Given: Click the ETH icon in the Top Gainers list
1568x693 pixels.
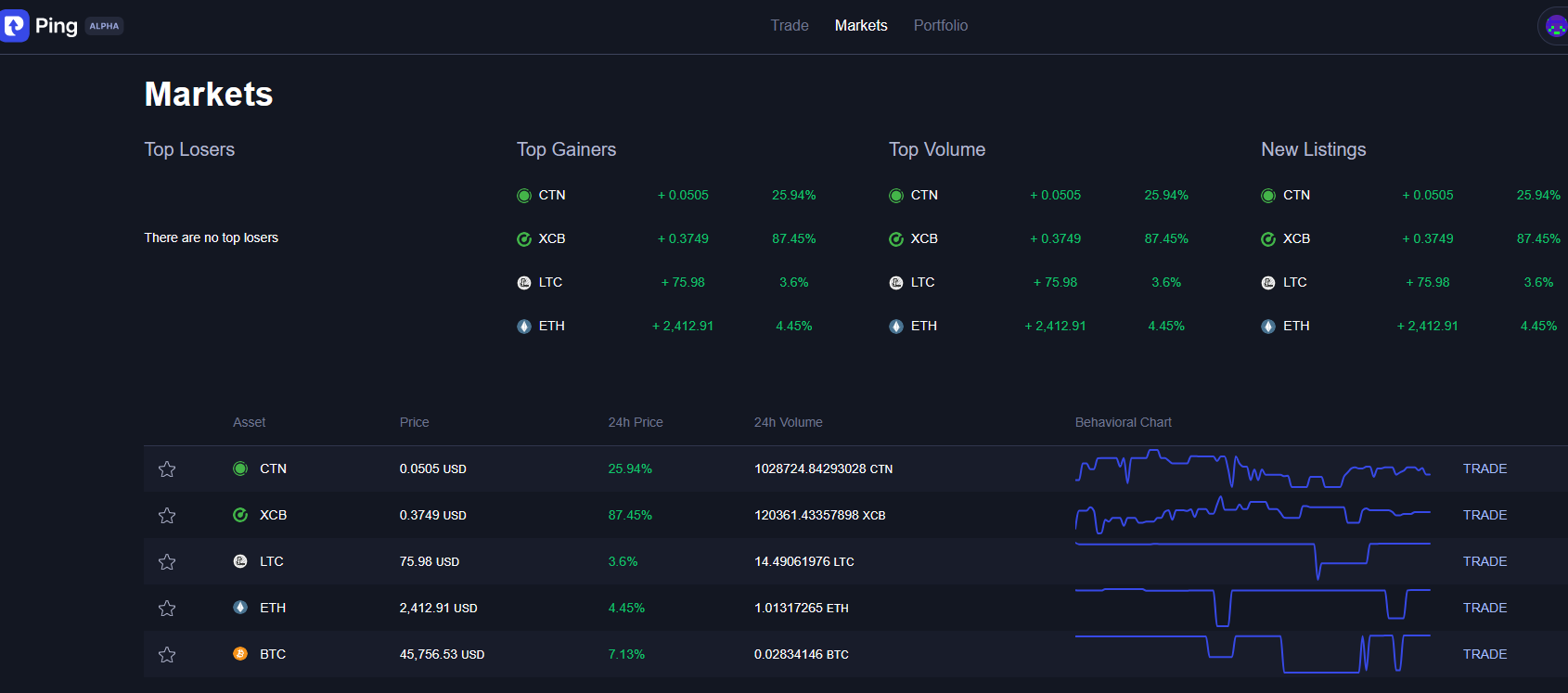Looking at the screenshot, I should point(524,327).
